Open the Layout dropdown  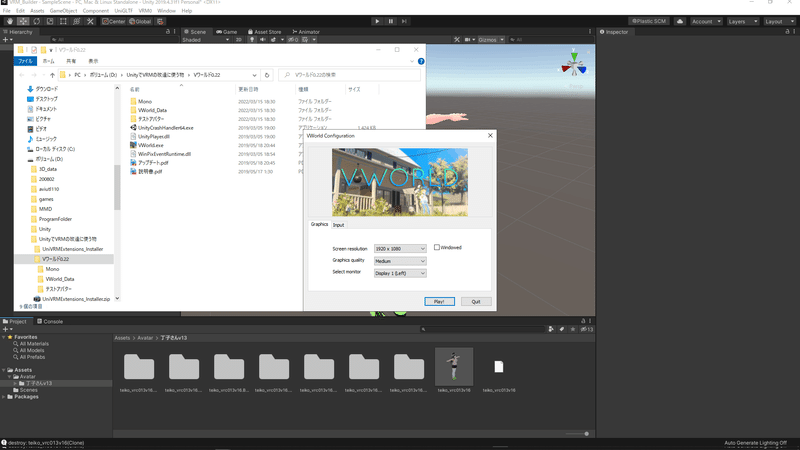[x=779, y=21]
